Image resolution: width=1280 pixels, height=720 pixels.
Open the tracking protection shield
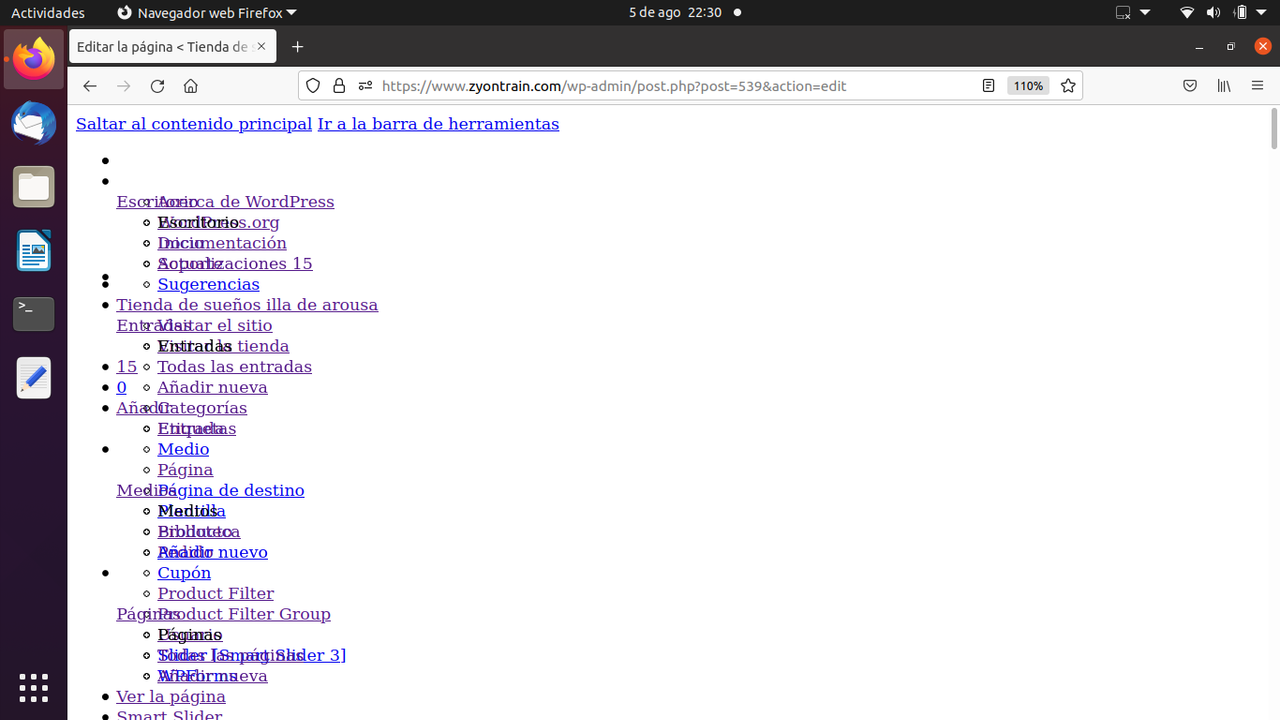coord(313,86)
